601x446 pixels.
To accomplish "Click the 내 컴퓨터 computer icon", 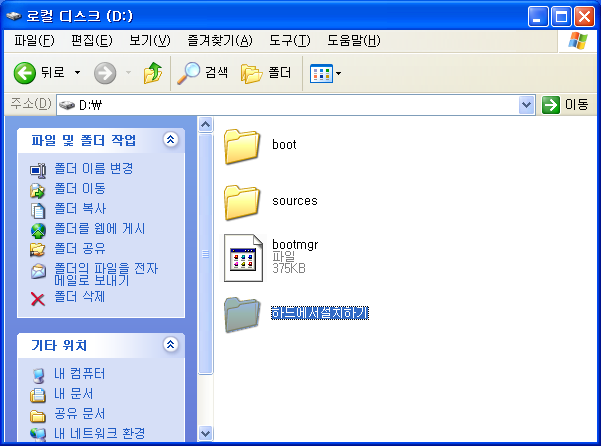I will [38, 375].
